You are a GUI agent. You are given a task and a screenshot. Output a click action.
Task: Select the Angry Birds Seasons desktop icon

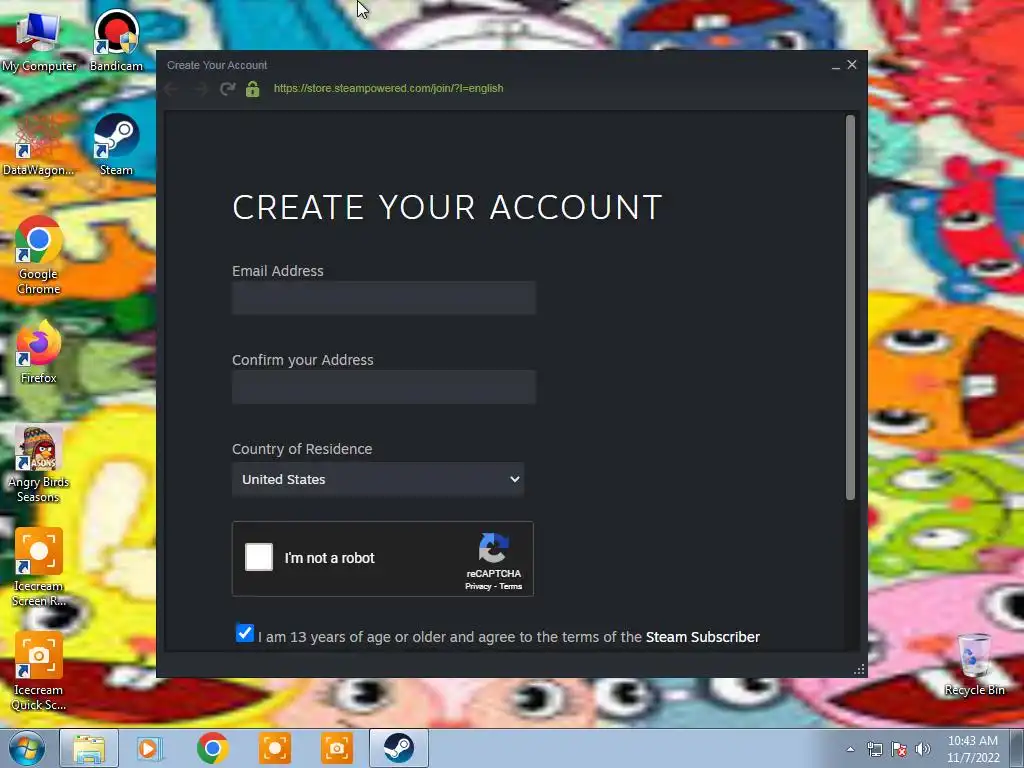[x=39, y=464]
